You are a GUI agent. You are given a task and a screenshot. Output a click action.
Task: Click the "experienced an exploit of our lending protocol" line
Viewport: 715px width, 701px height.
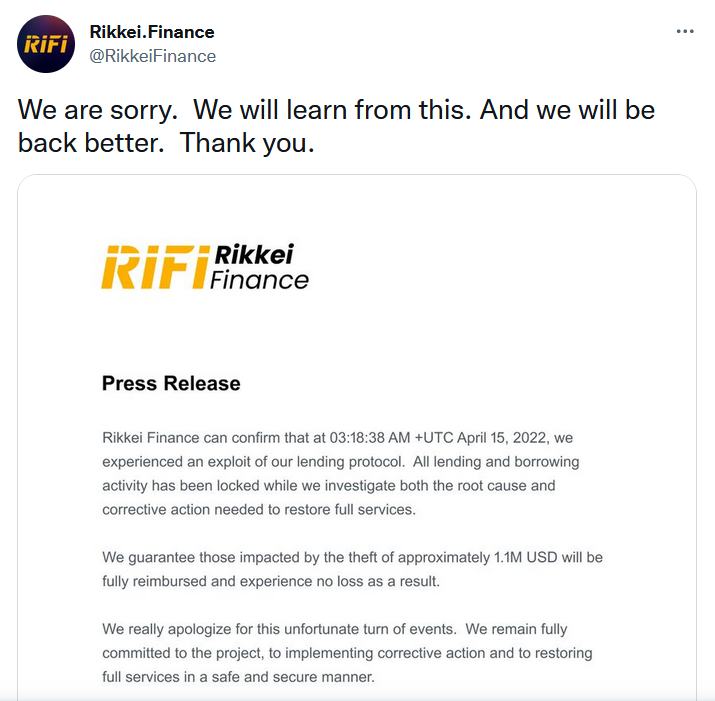tap(253, 462)
